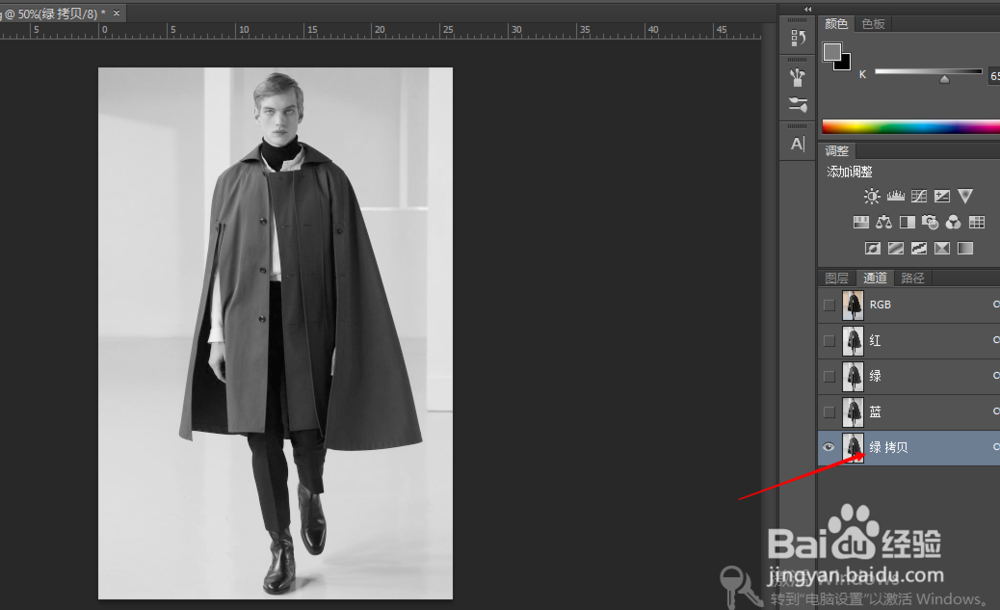Click the 蓝 channel name

(875, 412)
